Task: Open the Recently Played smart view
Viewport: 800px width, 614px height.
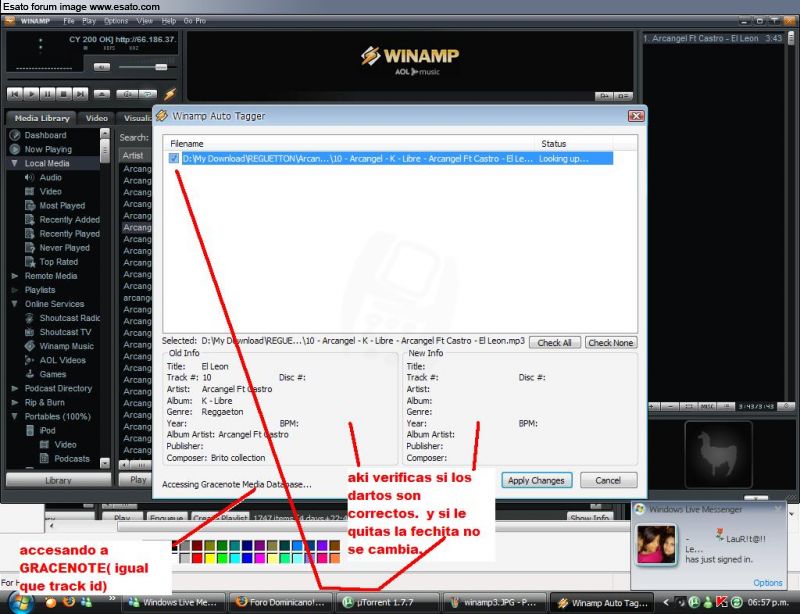Action: click(x=69, y=234)
